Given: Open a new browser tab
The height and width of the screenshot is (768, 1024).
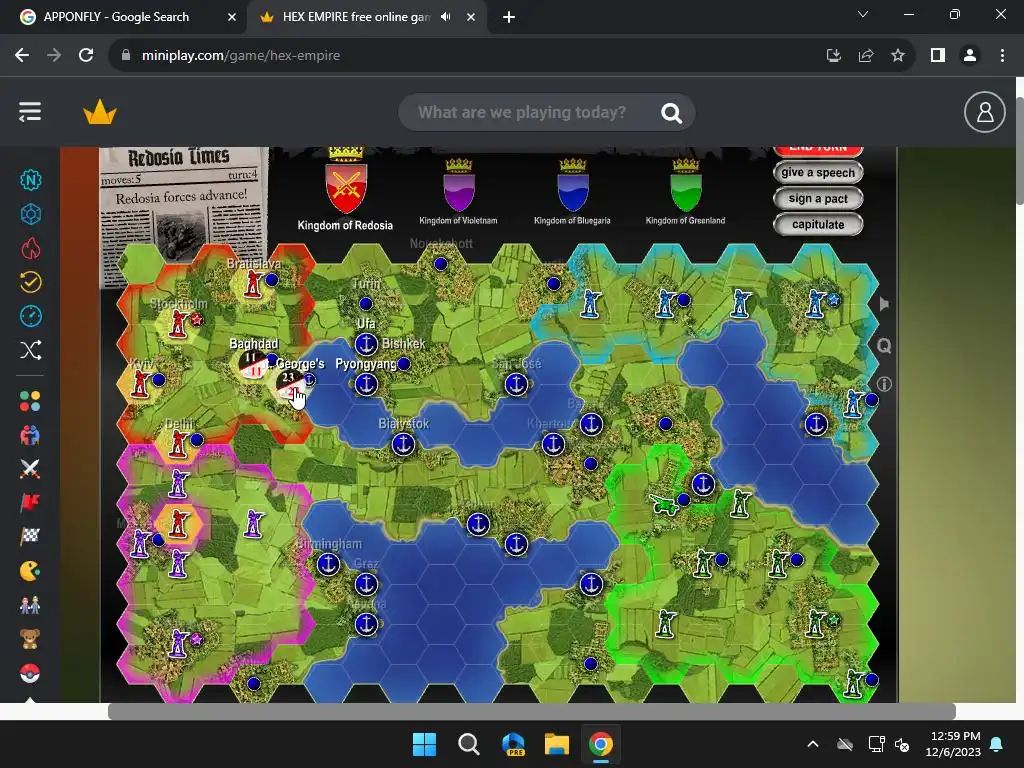Looking at the screenshot, I should [509, 17].
